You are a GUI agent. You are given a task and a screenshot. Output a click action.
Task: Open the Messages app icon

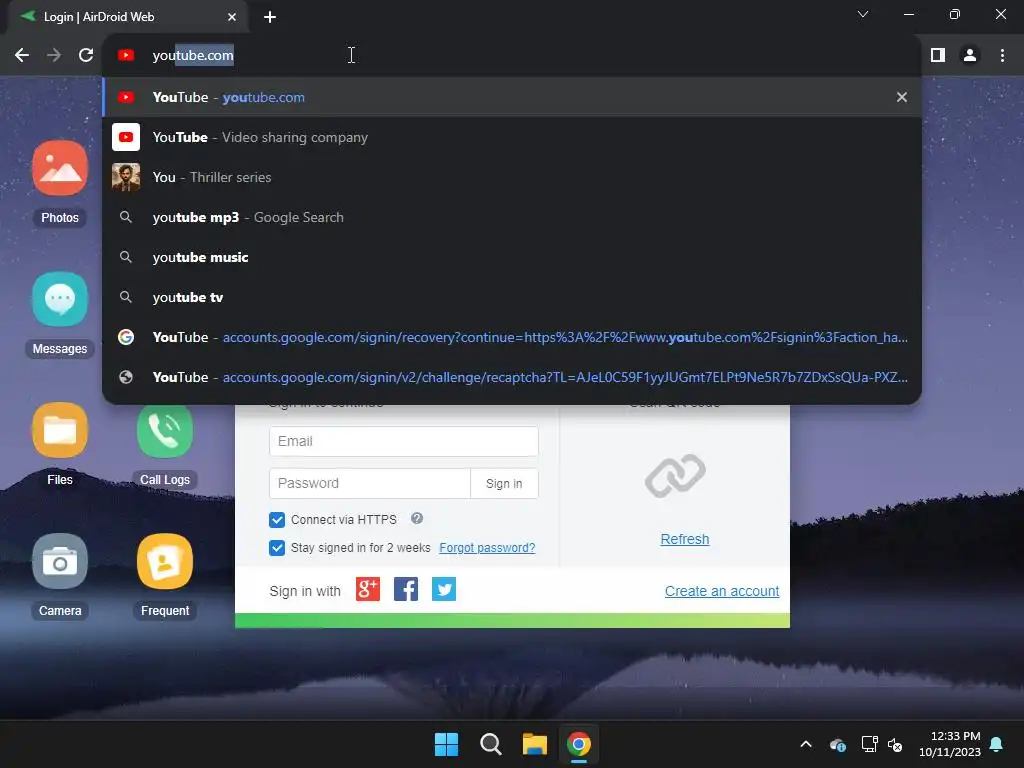59,299
